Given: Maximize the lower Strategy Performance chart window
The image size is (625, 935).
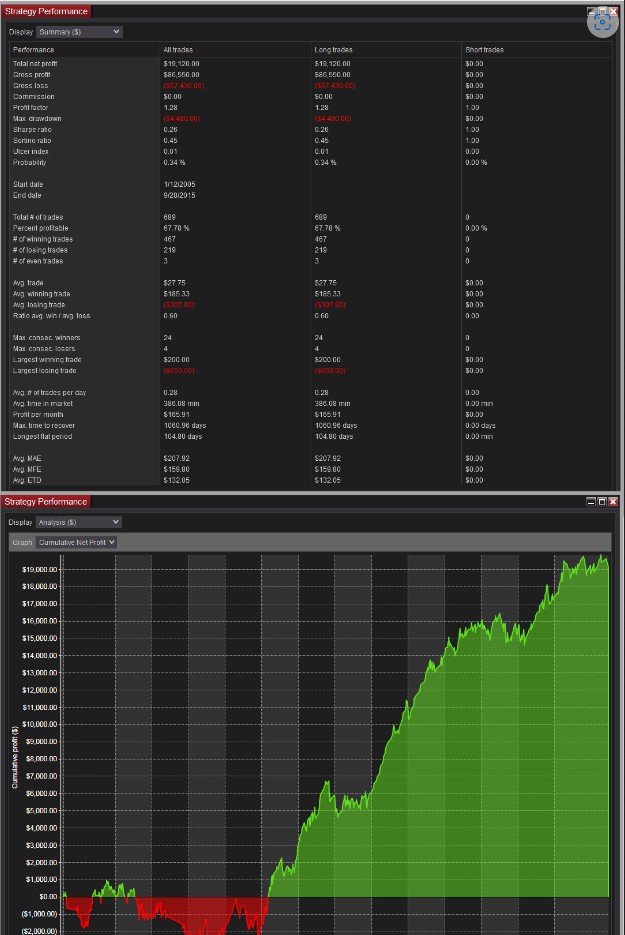Looking at the screenshot, I should click(602, 501).
